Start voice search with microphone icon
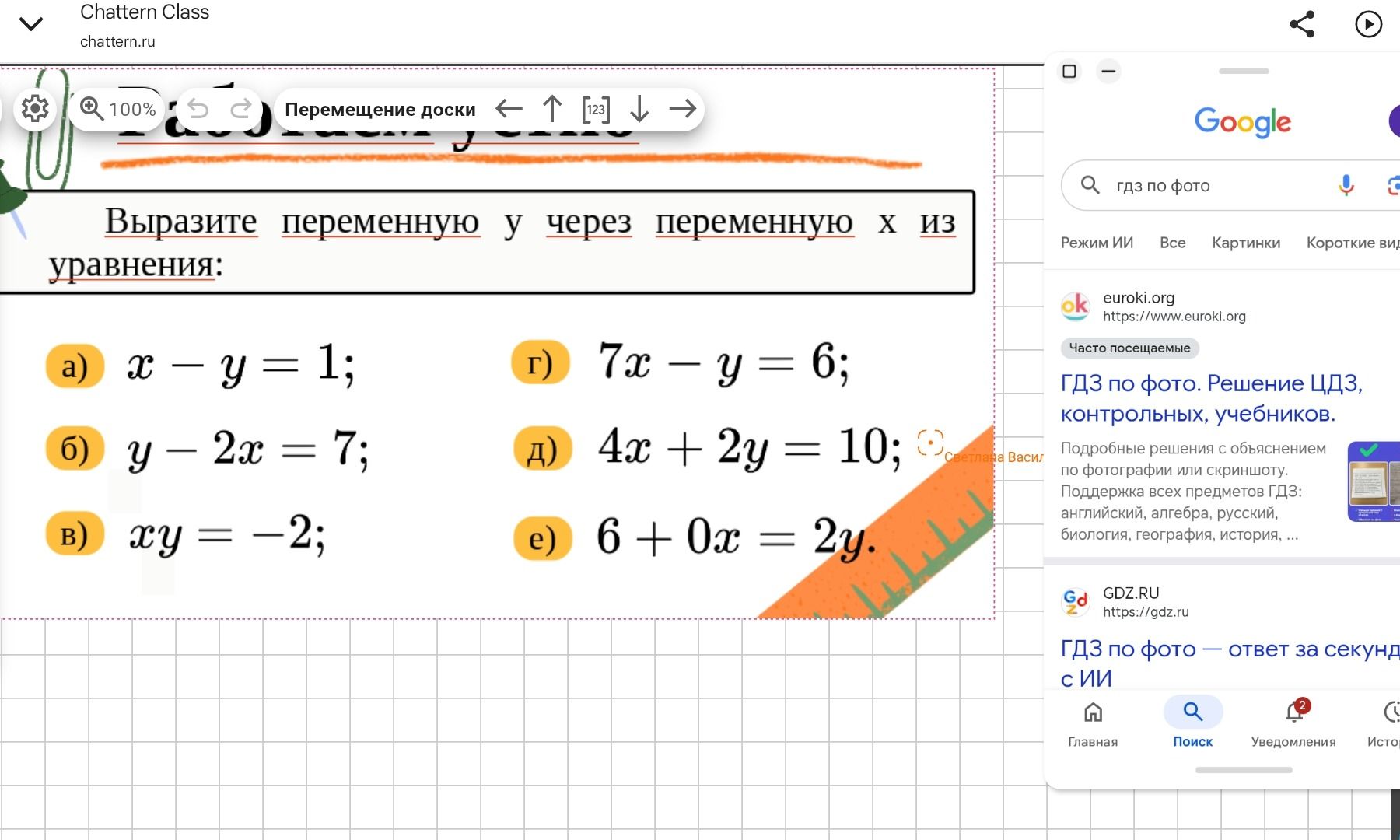The height and width of the screenshot is (840, 1400). click(1346, 185)
